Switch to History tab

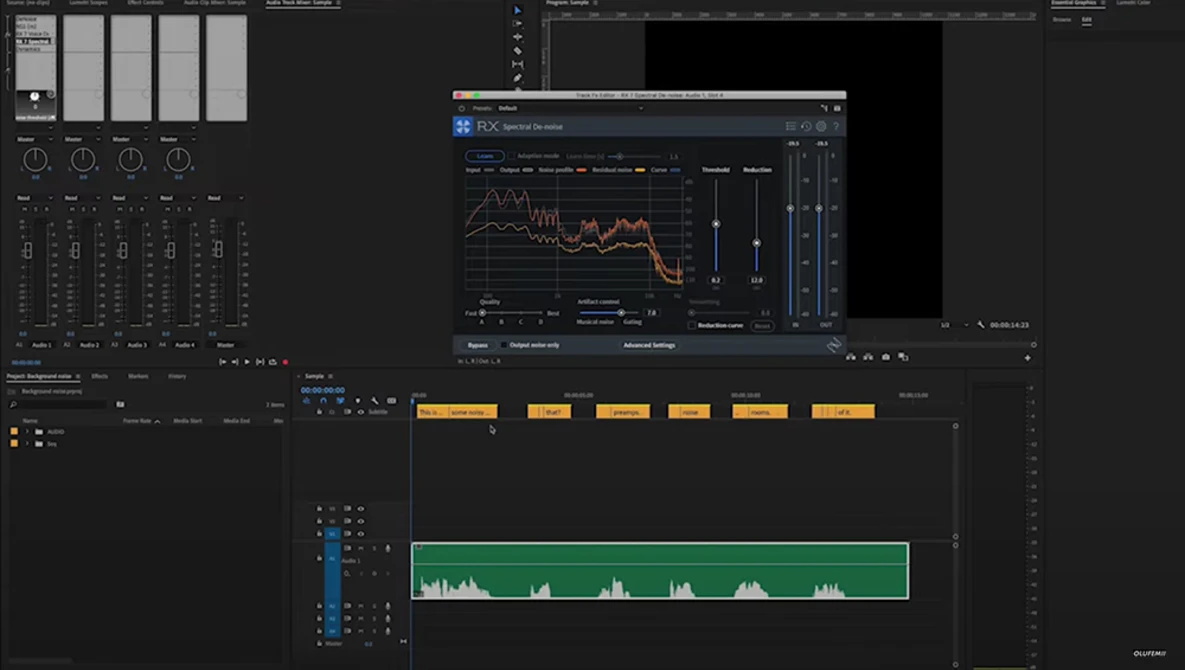click(x=177, y=376)
